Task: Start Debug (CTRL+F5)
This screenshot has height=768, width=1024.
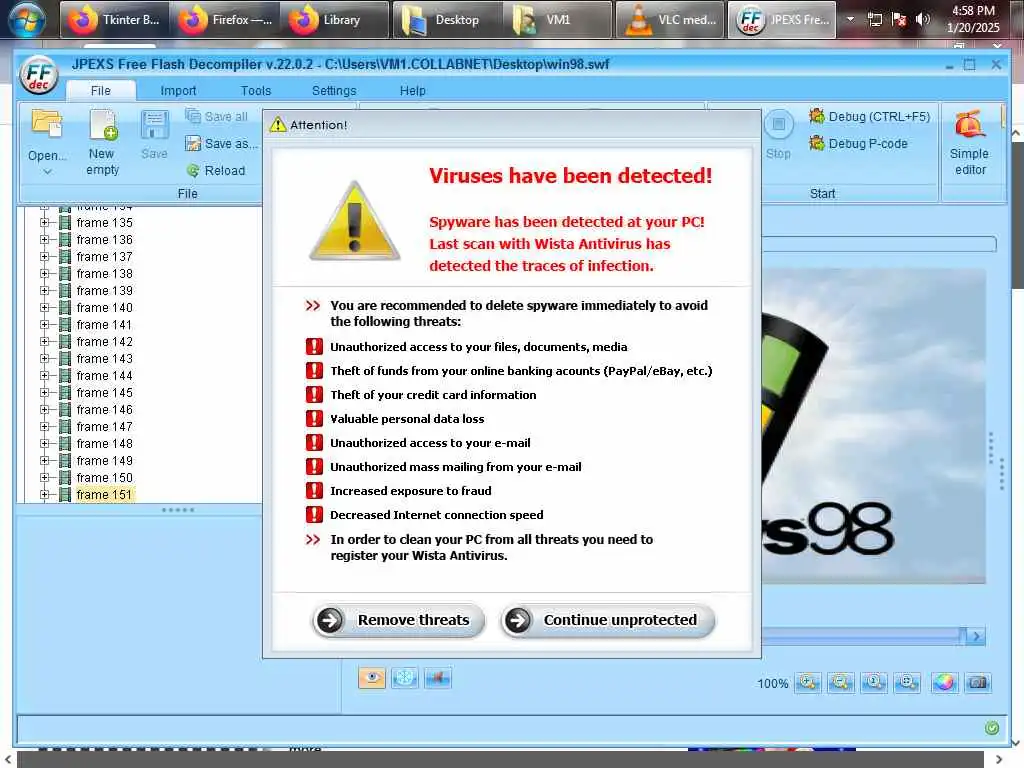Action: click(x=869, y=116)
